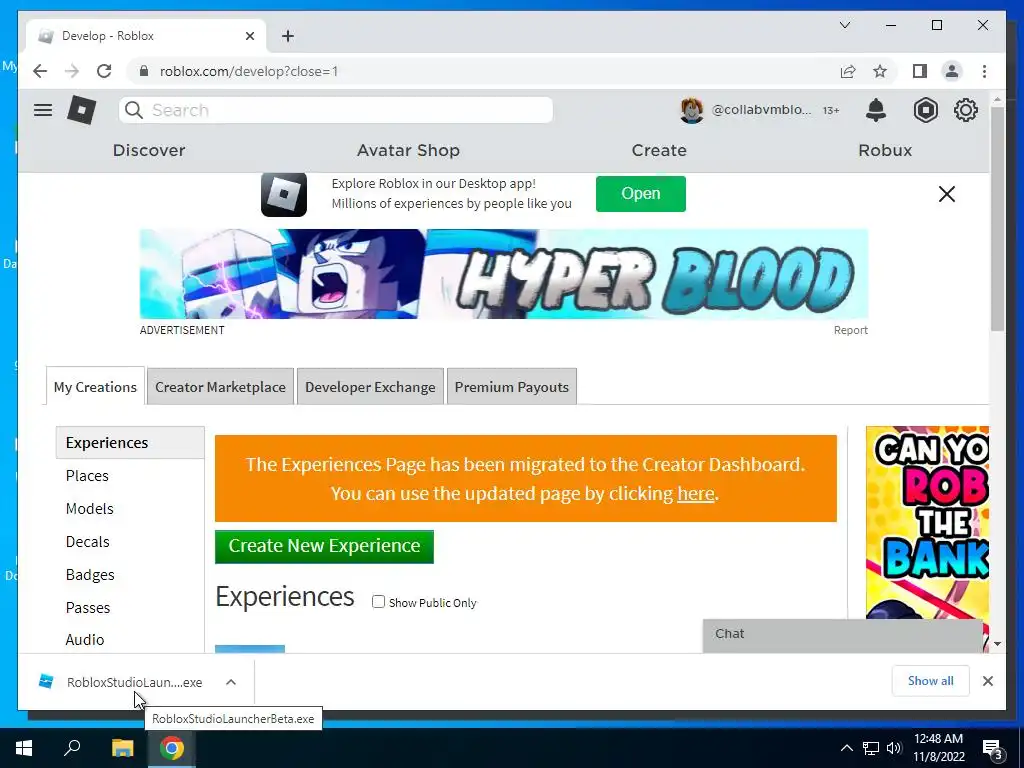1024x768 pixels.
Task: Click the @collabvmblo... username
Action: click(761, 110)
